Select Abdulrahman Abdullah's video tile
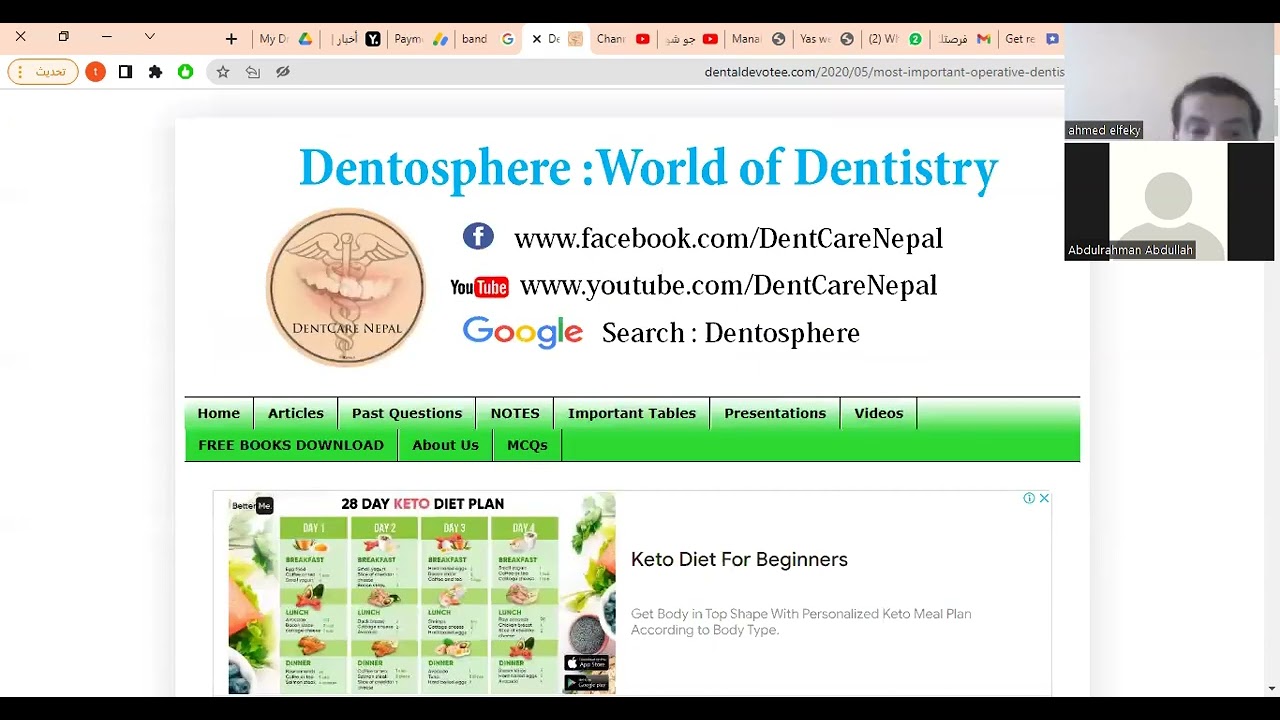 pos(1170,202)
